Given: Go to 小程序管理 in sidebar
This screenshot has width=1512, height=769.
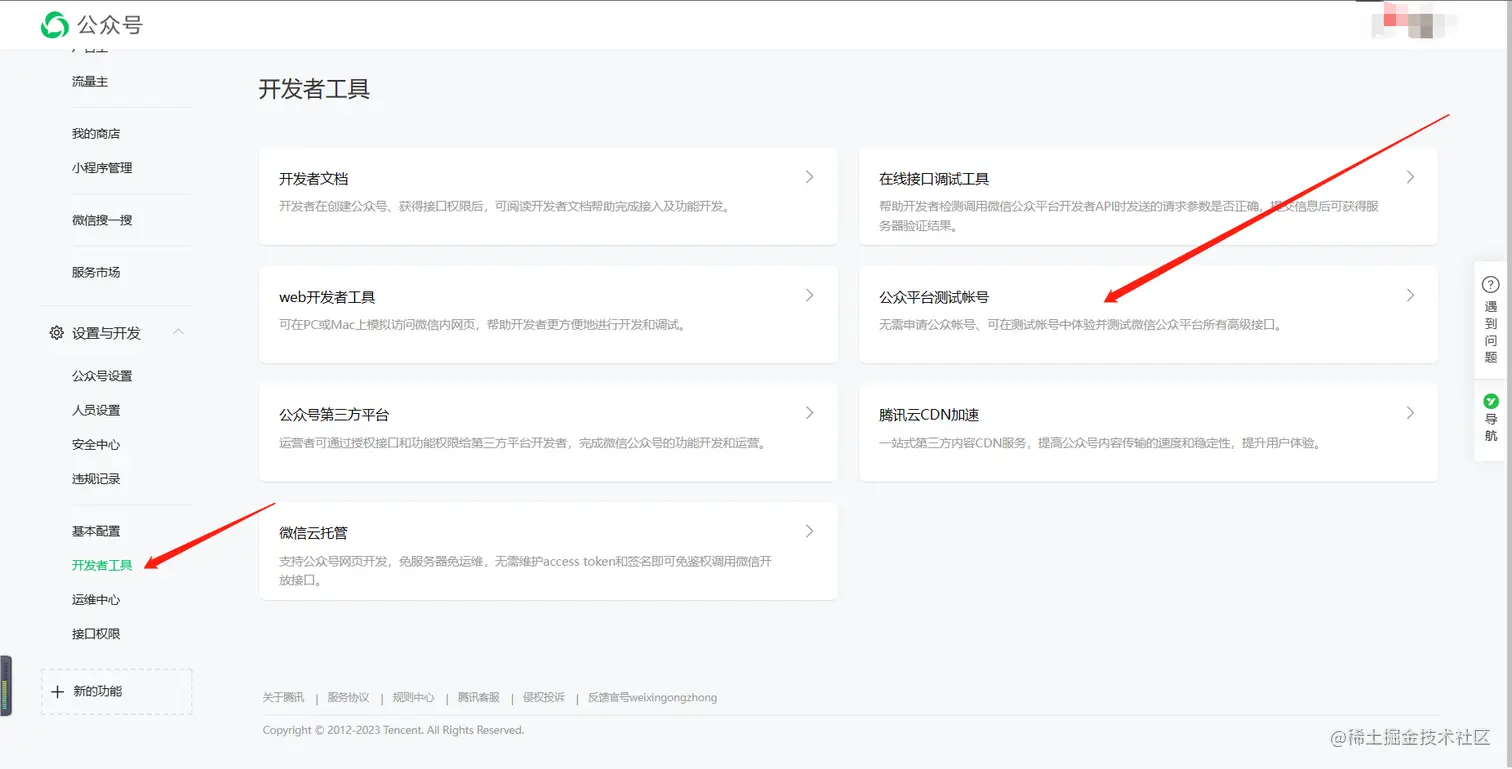Looking at the screenshot, I should [x=102, y=168].
